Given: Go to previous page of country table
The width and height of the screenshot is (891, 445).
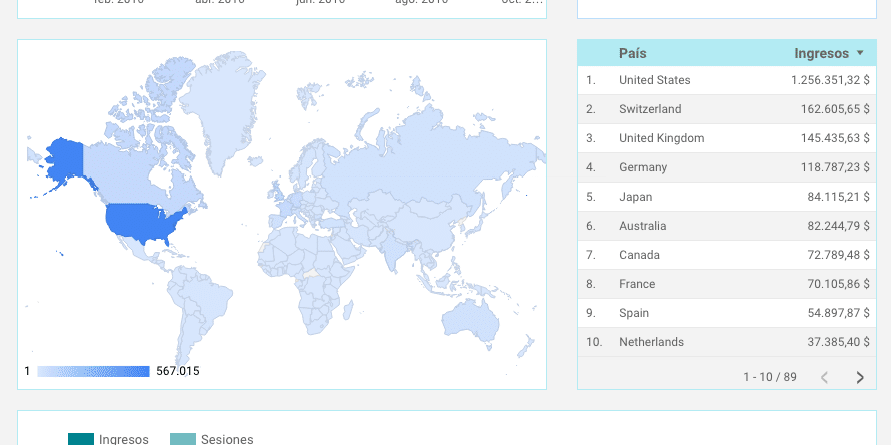Looking at the screenshot, I should point(825,377).
